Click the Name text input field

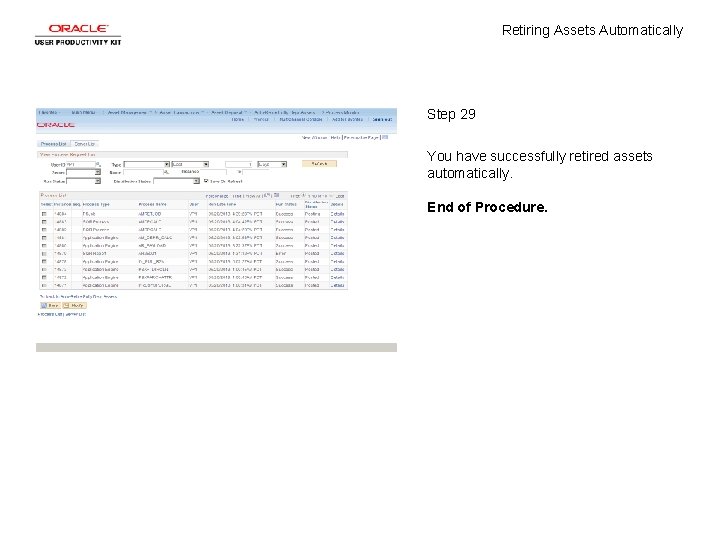coord(143,173)
